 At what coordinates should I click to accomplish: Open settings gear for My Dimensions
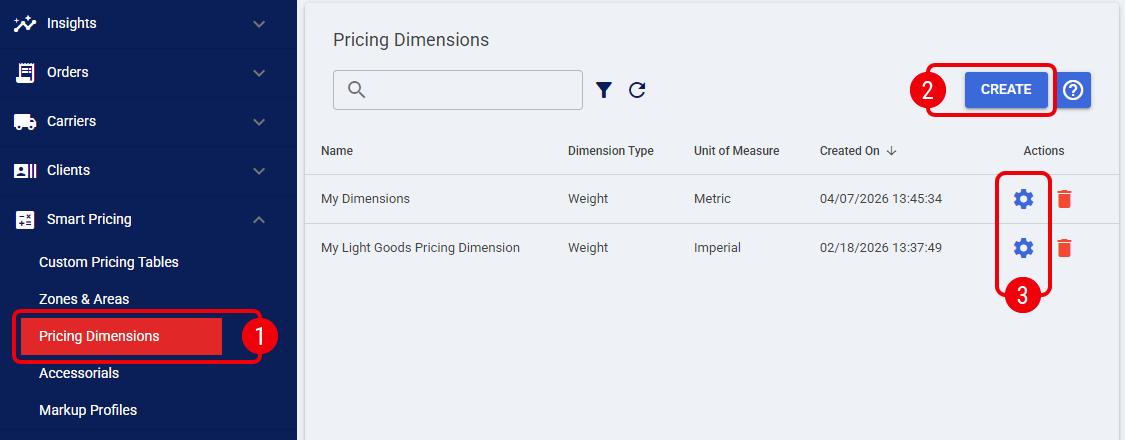click(x=1023, y=199)
